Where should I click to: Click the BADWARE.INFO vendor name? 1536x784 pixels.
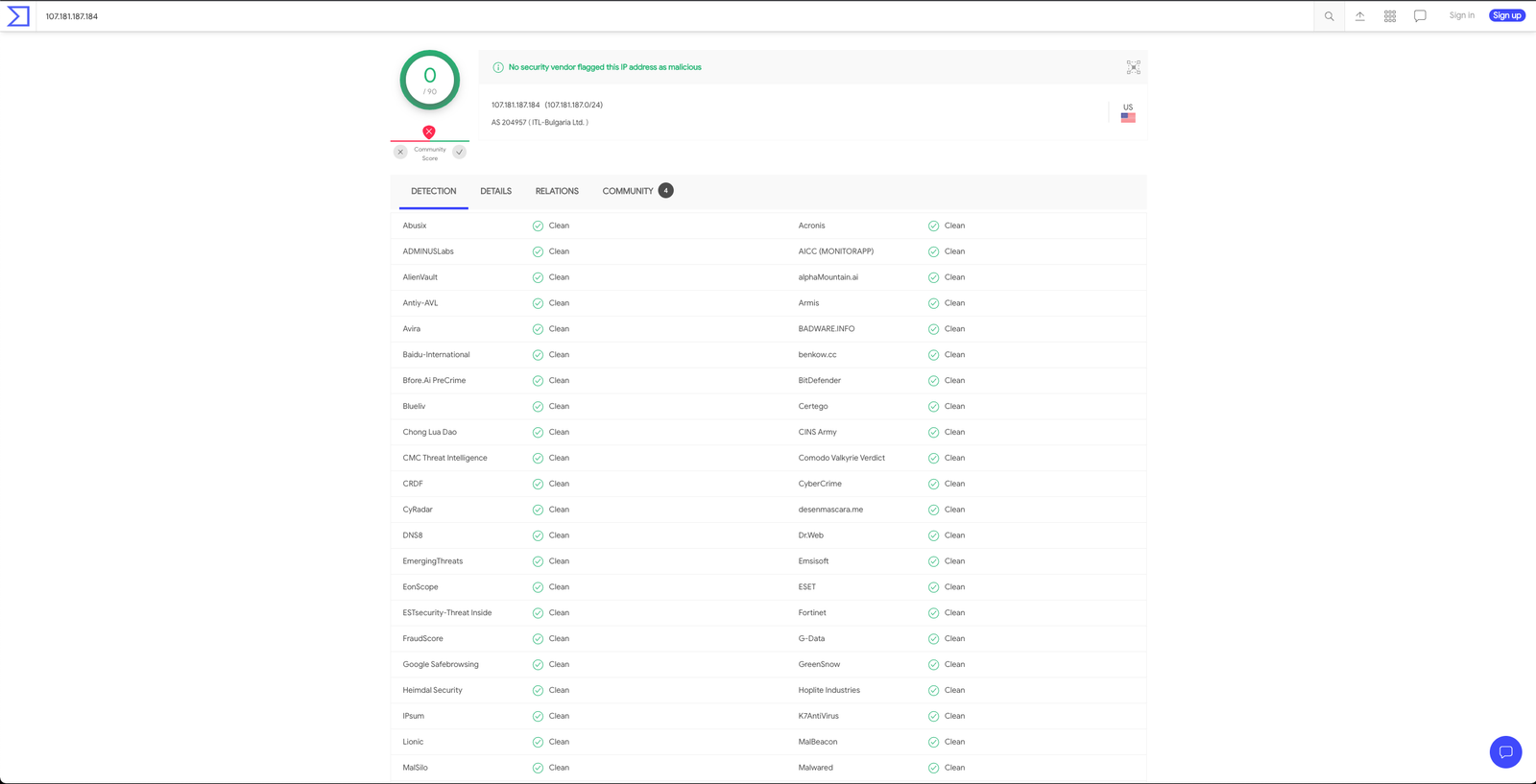827,329
